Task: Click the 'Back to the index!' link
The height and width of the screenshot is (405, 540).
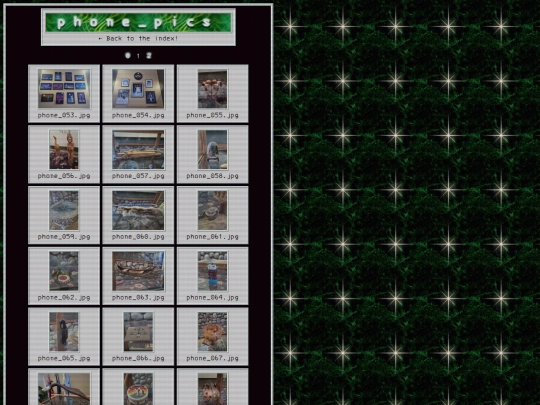Action: click(x=138, y=39)
